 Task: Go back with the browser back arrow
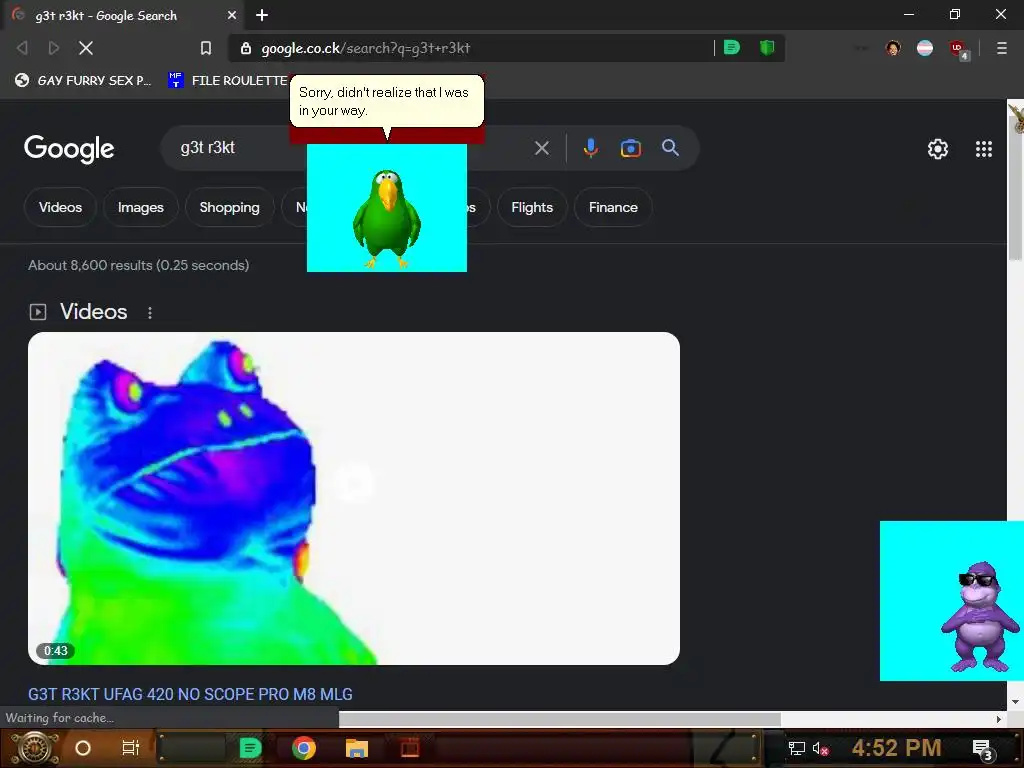(23, 48)
